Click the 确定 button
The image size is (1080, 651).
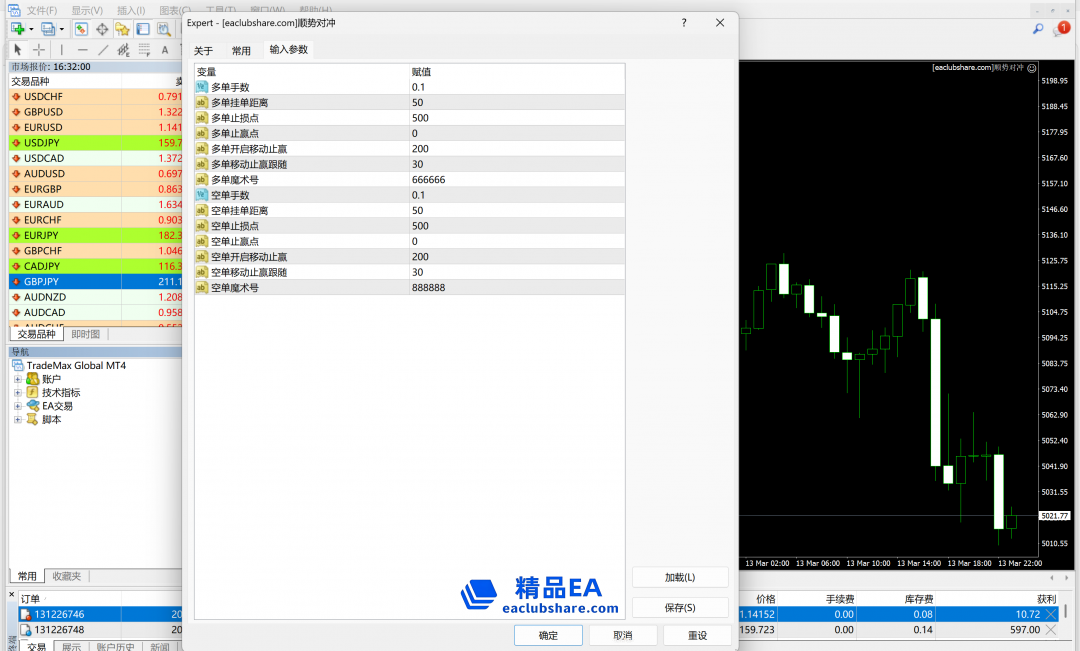(548, 635)
